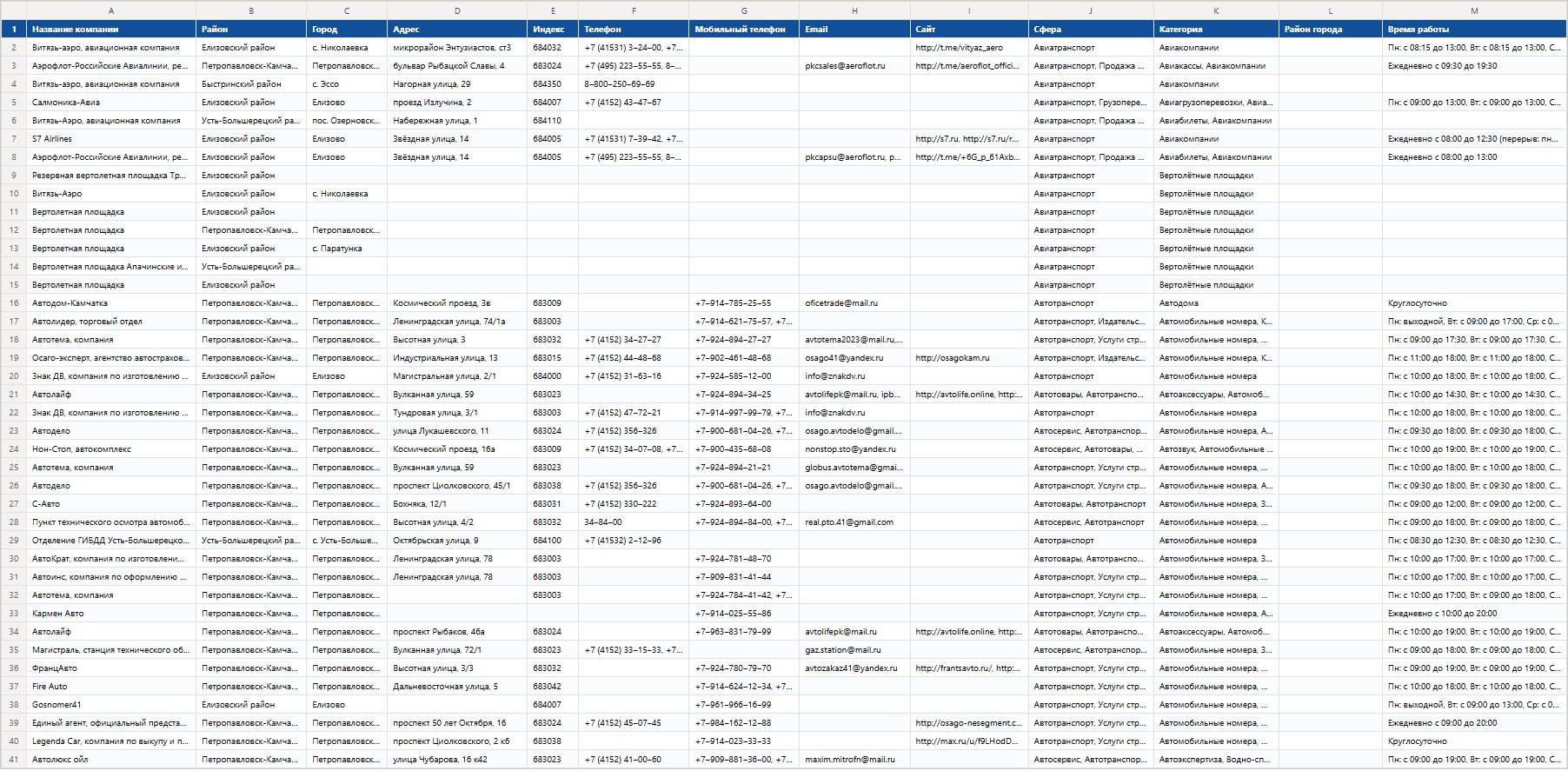This screenshot has width=1568, height=784.
Task: Select phone cell '34-84-00'
Action: [634, 522]
